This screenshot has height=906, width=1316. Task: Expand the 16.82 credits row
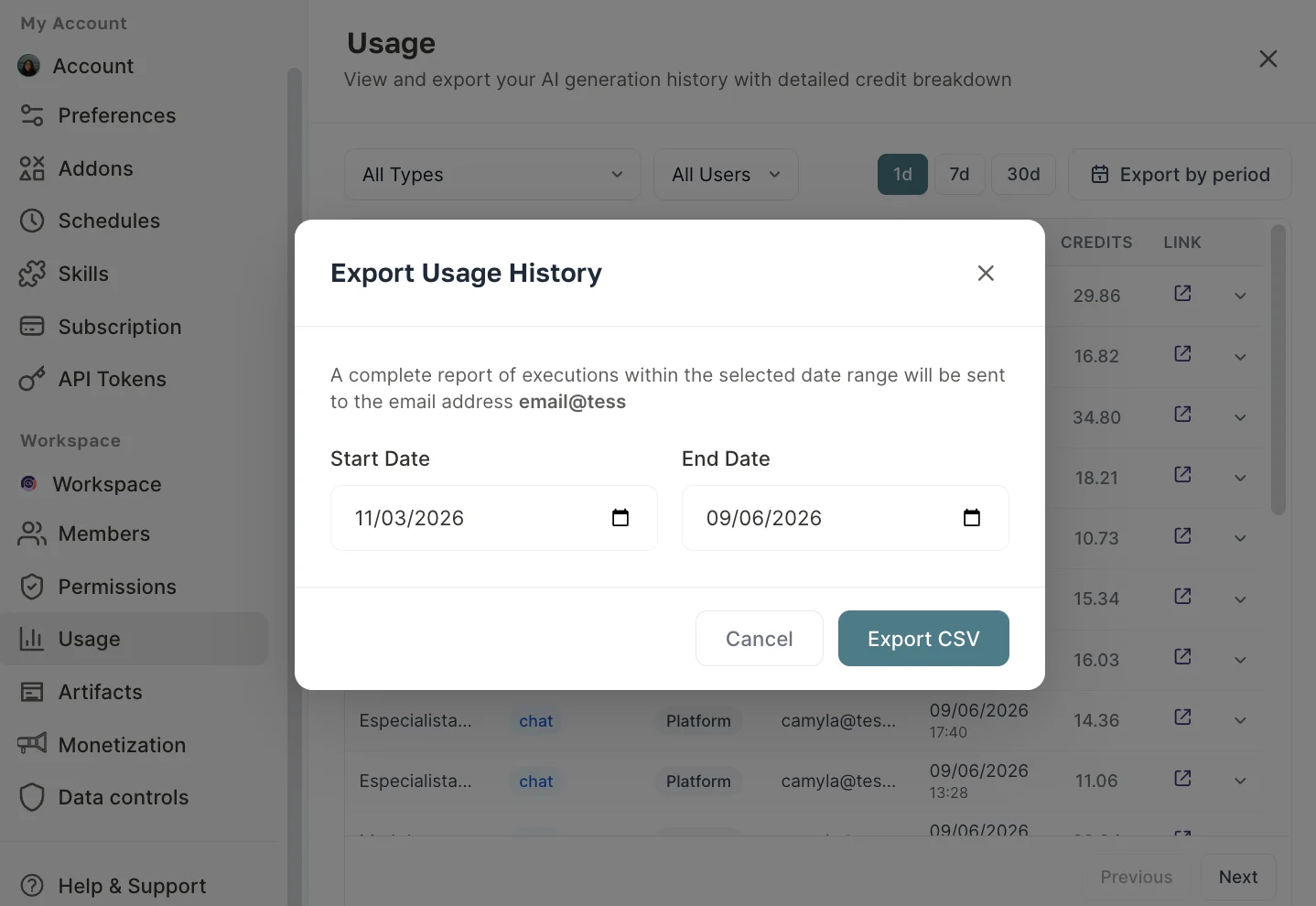coord(1240,357)
